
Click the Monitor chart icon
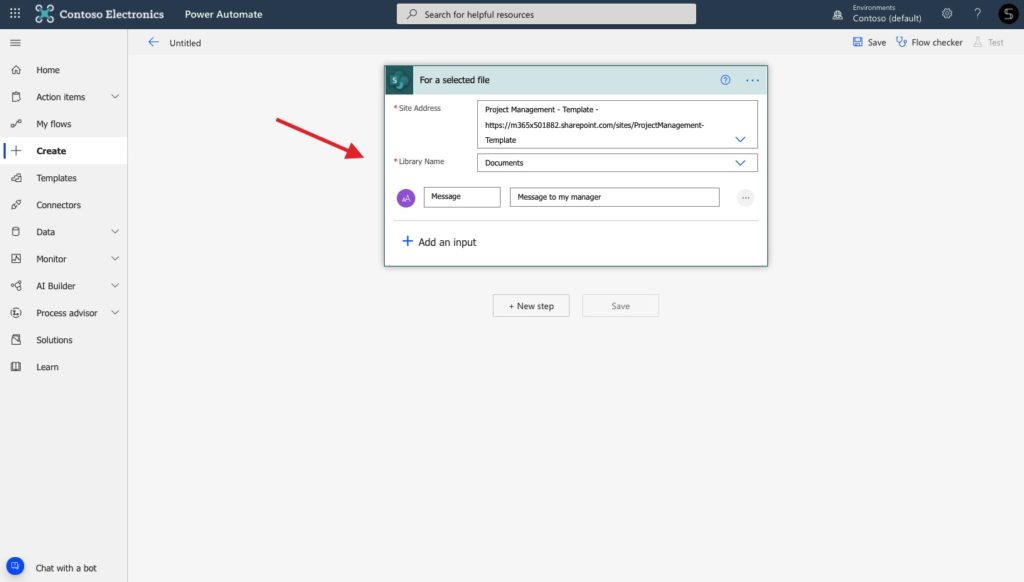point(16,259)
